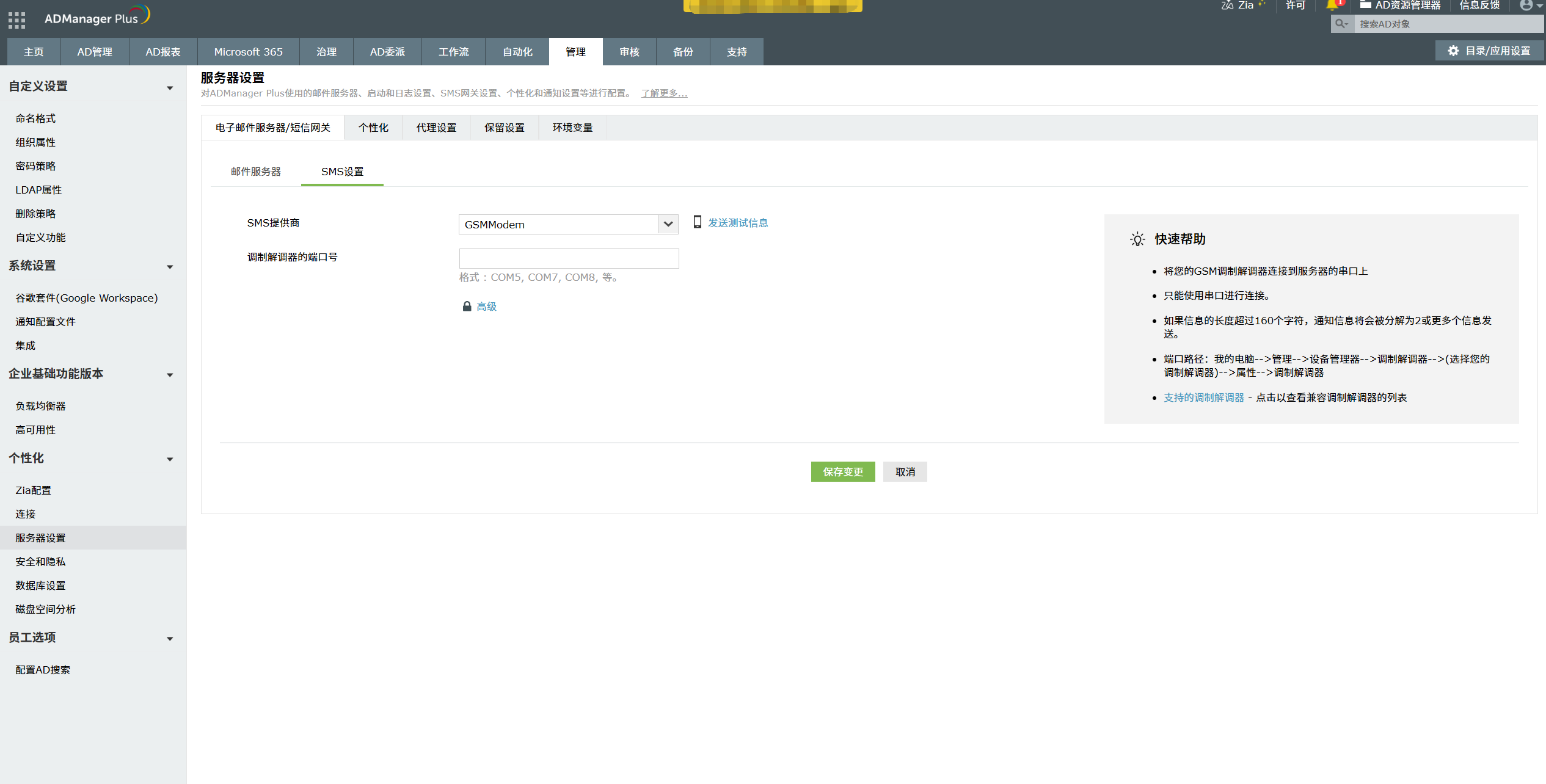This screenshot has height=784, width=1546.
Task: Click the 保存变更 button
Action: tap(842, 471)
